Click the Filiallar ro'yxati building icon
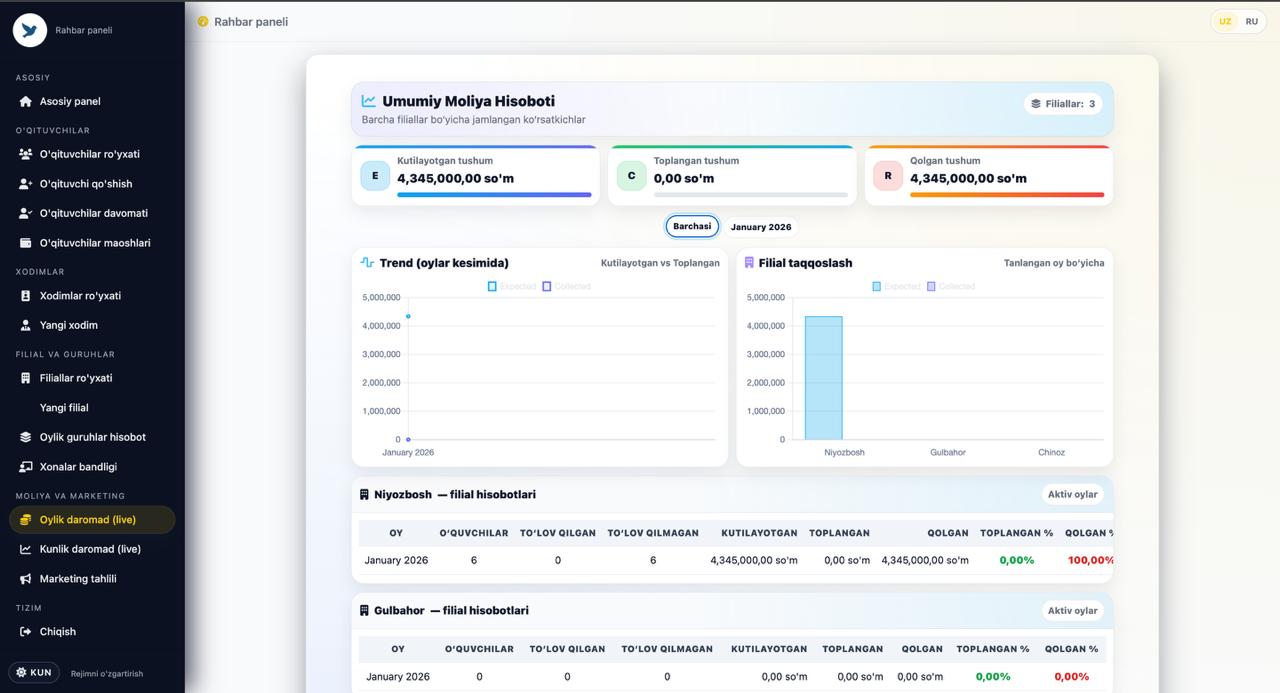Viewport: 1280px width, 693px height. (x=26, y=378)
